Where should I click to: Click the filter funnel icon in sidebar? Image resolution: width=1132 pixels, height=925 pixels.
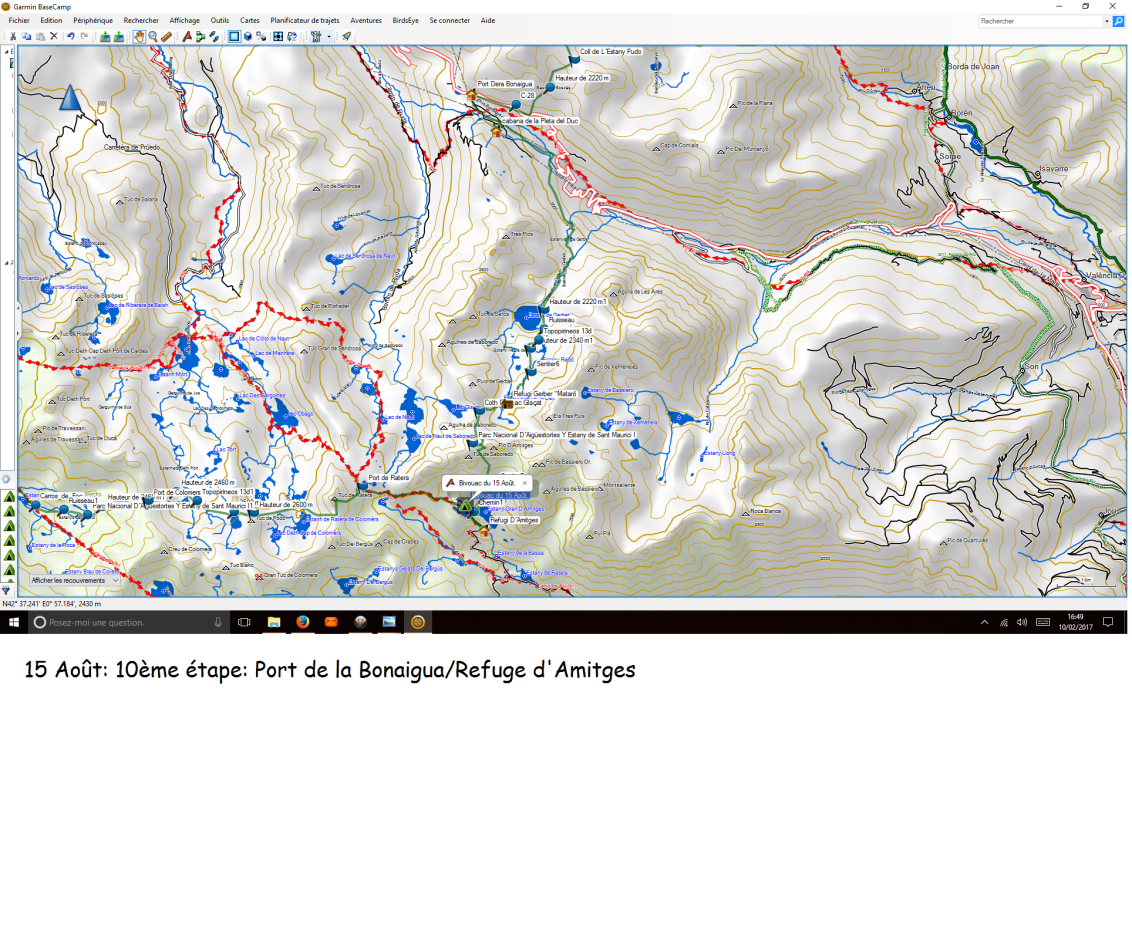6,591
